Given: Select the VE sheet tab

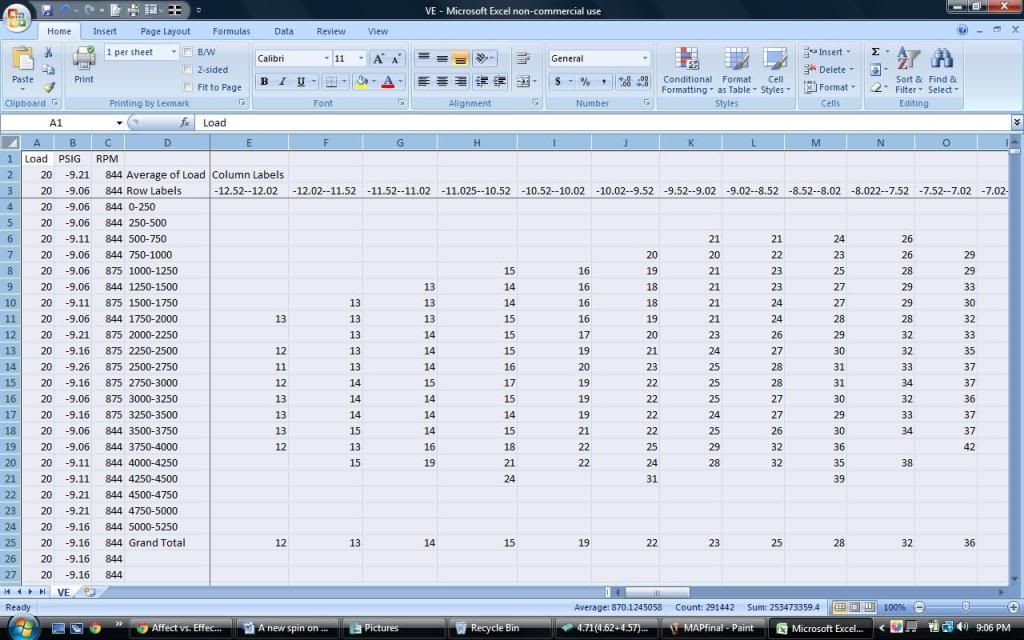Looking at the screenshot, I should [x=63, y=592].
